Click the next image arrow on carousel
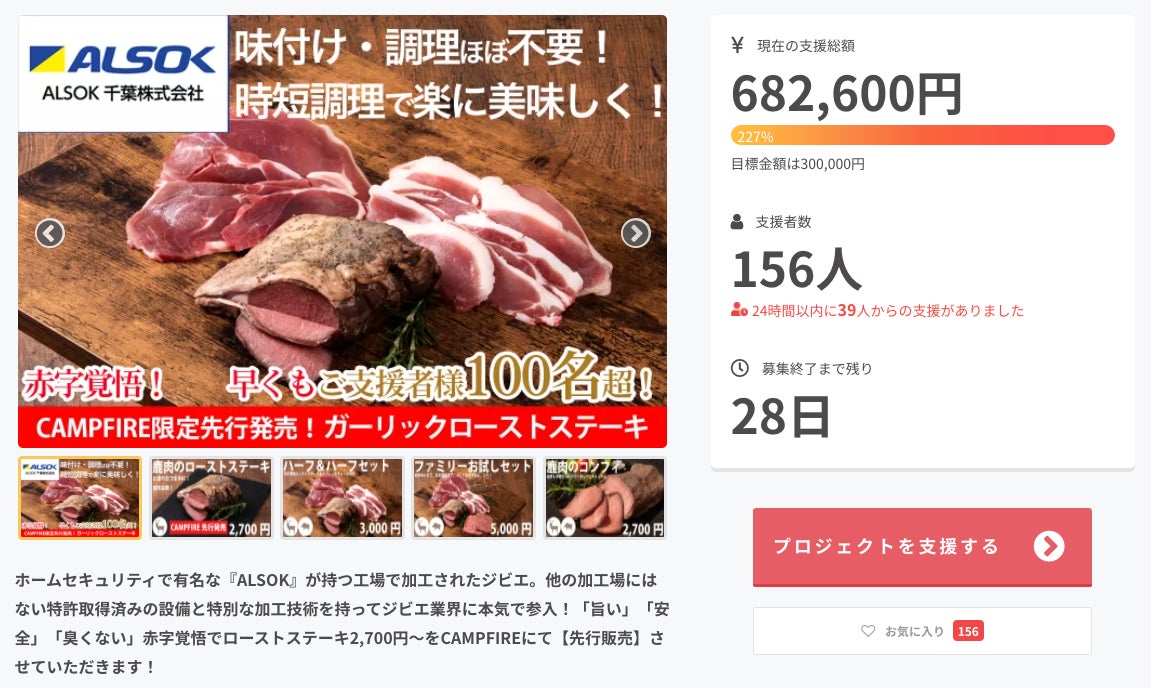This screenshot has height=688, width=1151. pyautogui.click(x=636, y=233)
